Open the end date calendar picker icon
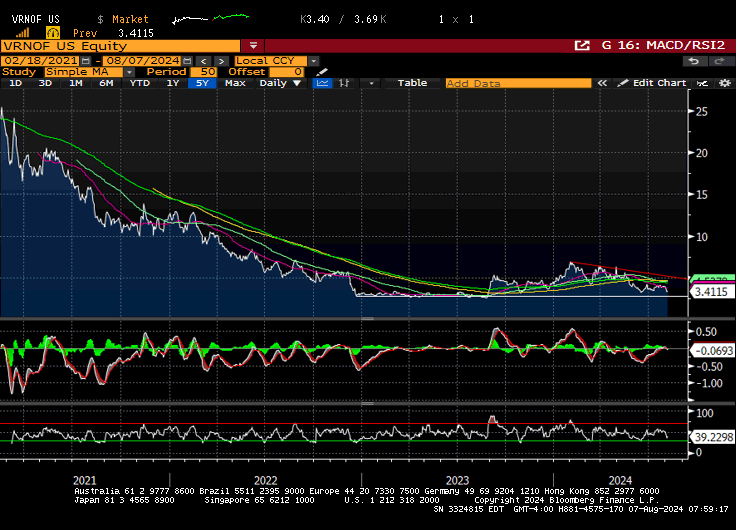 187,61
